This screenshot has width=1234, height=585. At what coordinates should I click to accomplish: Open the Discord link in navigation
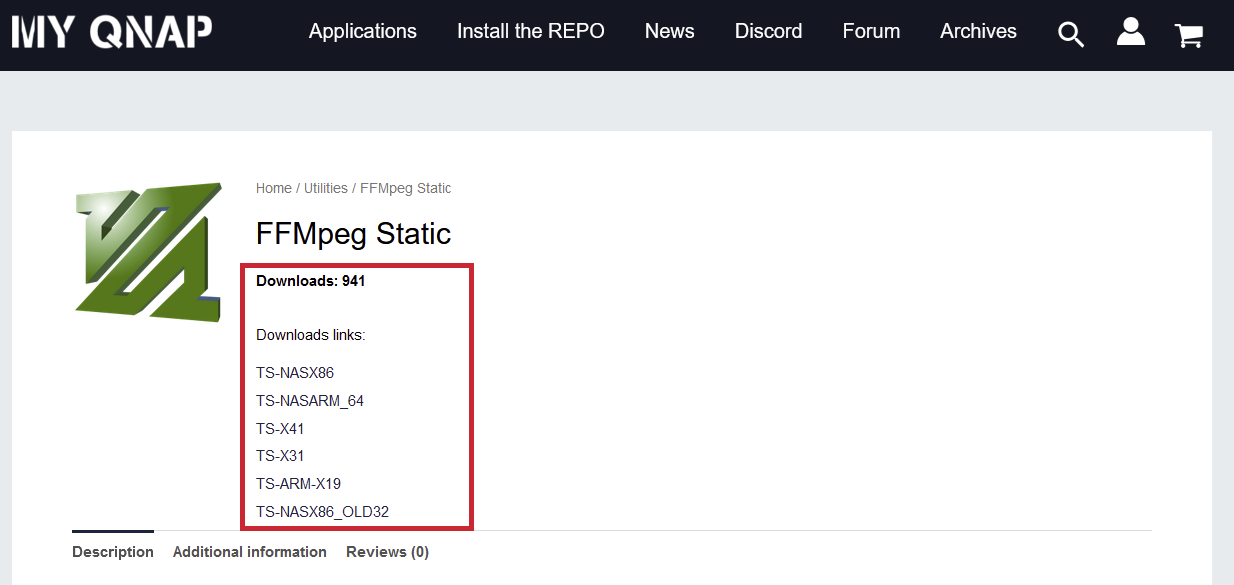click(768, 31)
